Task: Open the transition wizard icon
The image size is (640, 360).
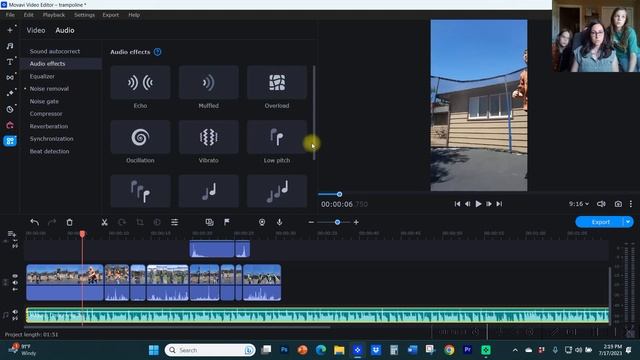Action: pos(209,222)
